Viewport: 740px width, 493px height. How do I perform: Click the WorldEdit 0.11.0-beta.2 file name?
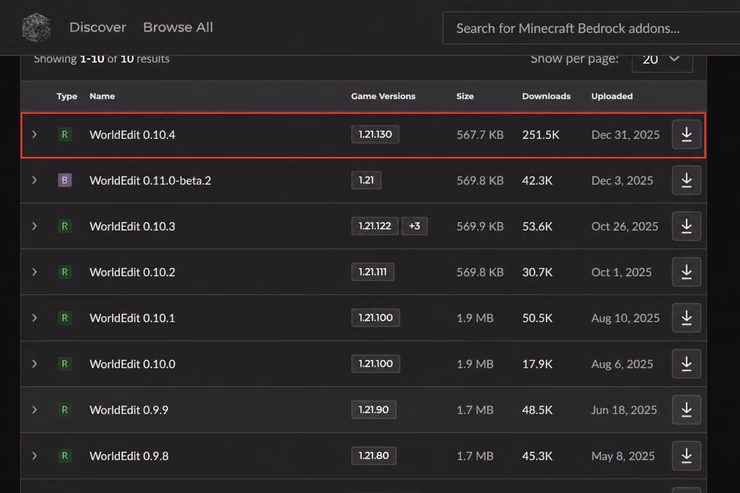pyautogui.click(x=151, y=181)
